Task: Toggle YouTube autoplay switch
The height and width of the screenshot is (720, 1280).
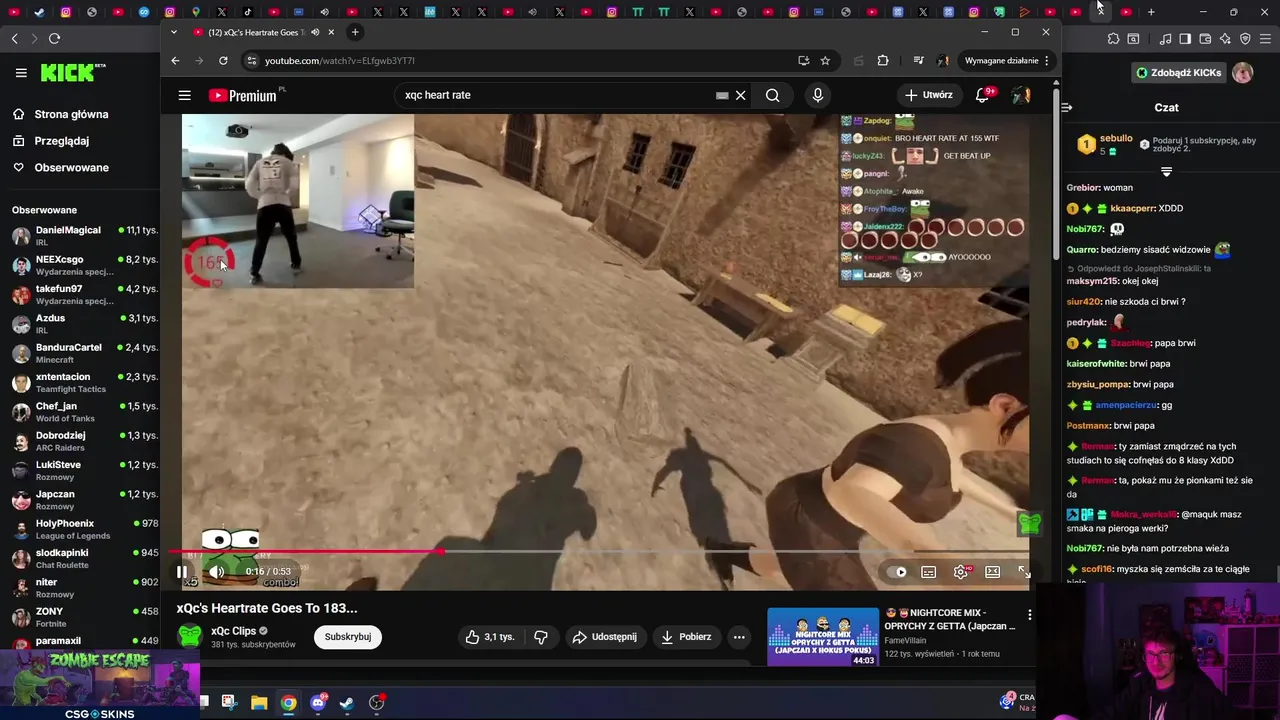Action: [897, 572]
